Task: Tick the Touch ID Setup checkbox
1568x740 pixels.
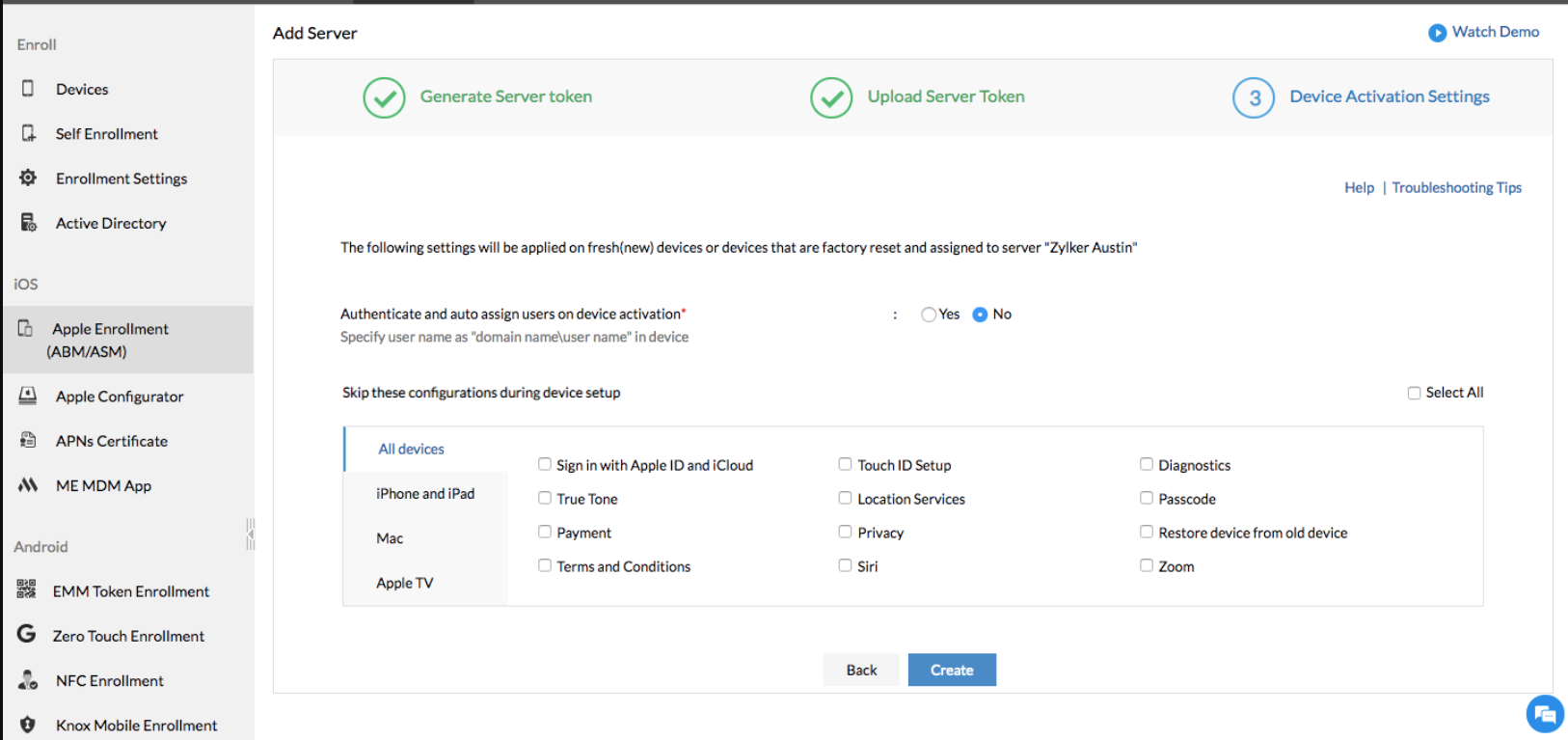Action: [x=845, y=464]
